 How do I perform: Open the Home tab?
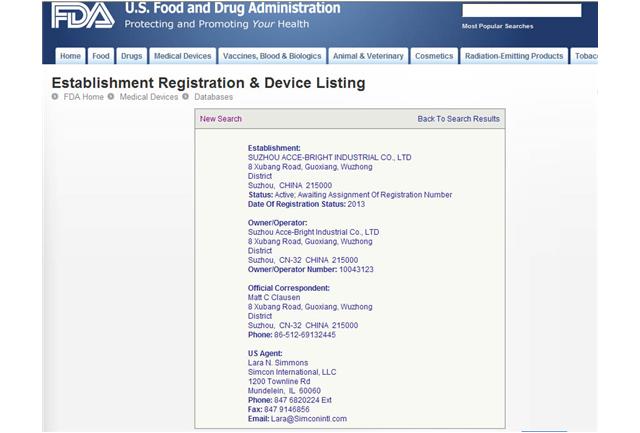[x=70, y=56]
